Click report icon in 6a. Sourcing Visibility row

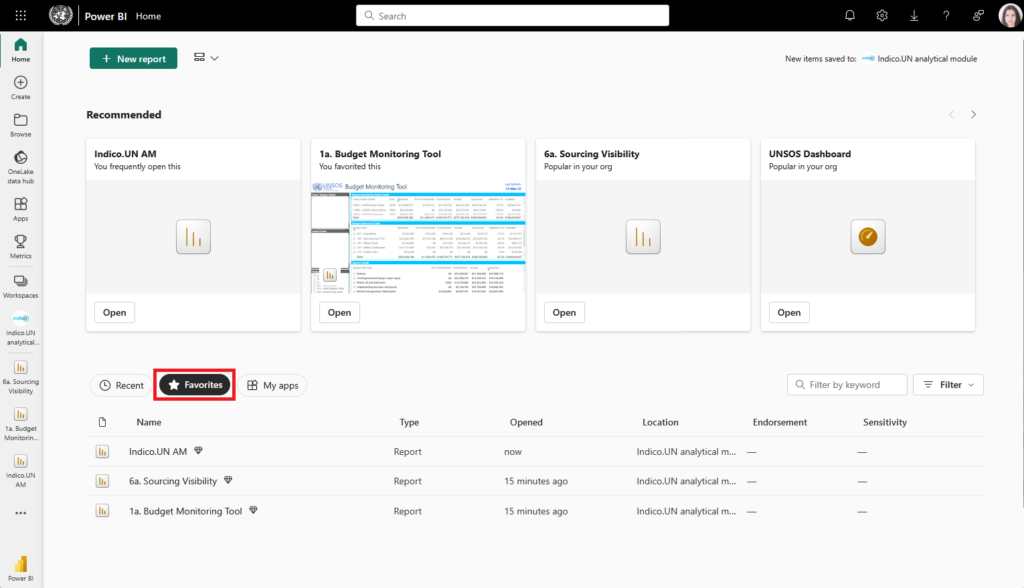click(x=103, y=481)
